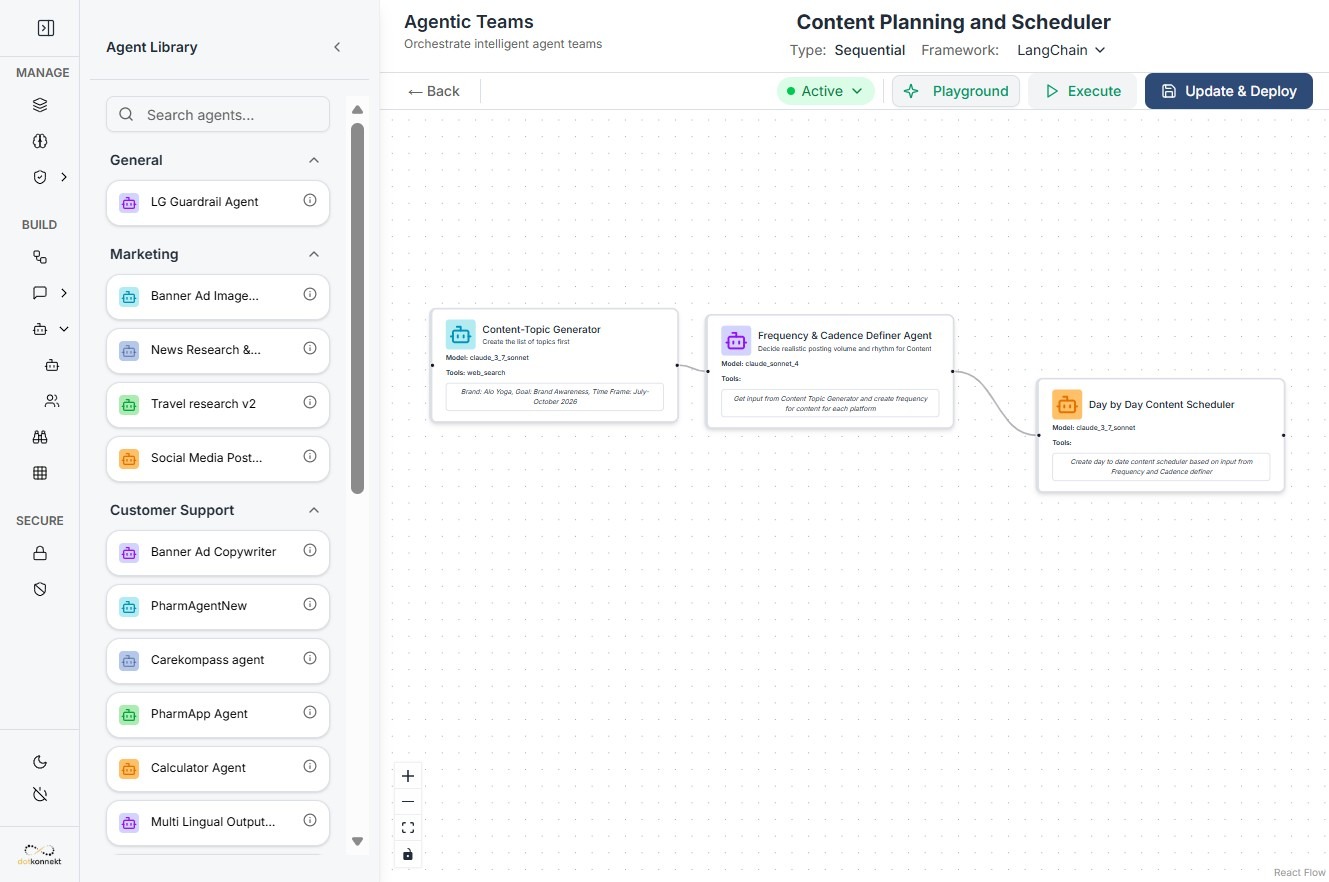Click the Search agents input field
Viewport: 1329px width, 882px height.
point(218,115)
